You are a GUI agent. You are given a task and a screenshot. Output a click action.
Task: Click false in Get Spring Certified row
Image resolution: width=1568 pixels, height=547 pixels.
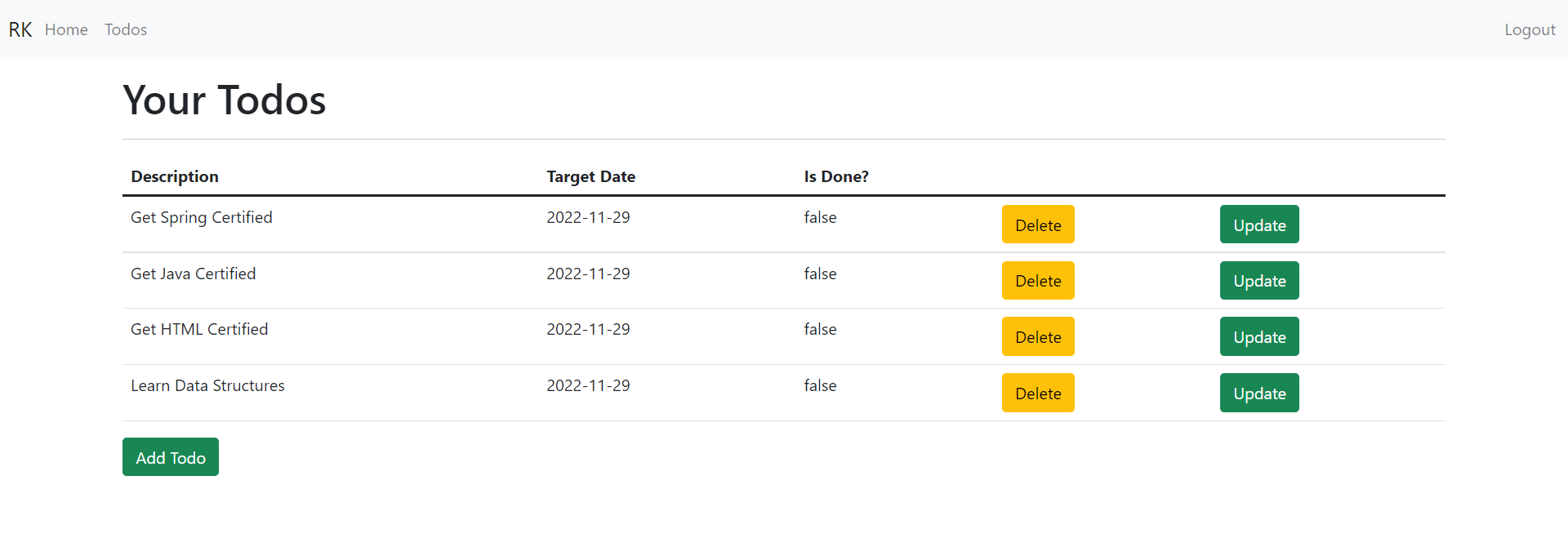pos(820,217)
